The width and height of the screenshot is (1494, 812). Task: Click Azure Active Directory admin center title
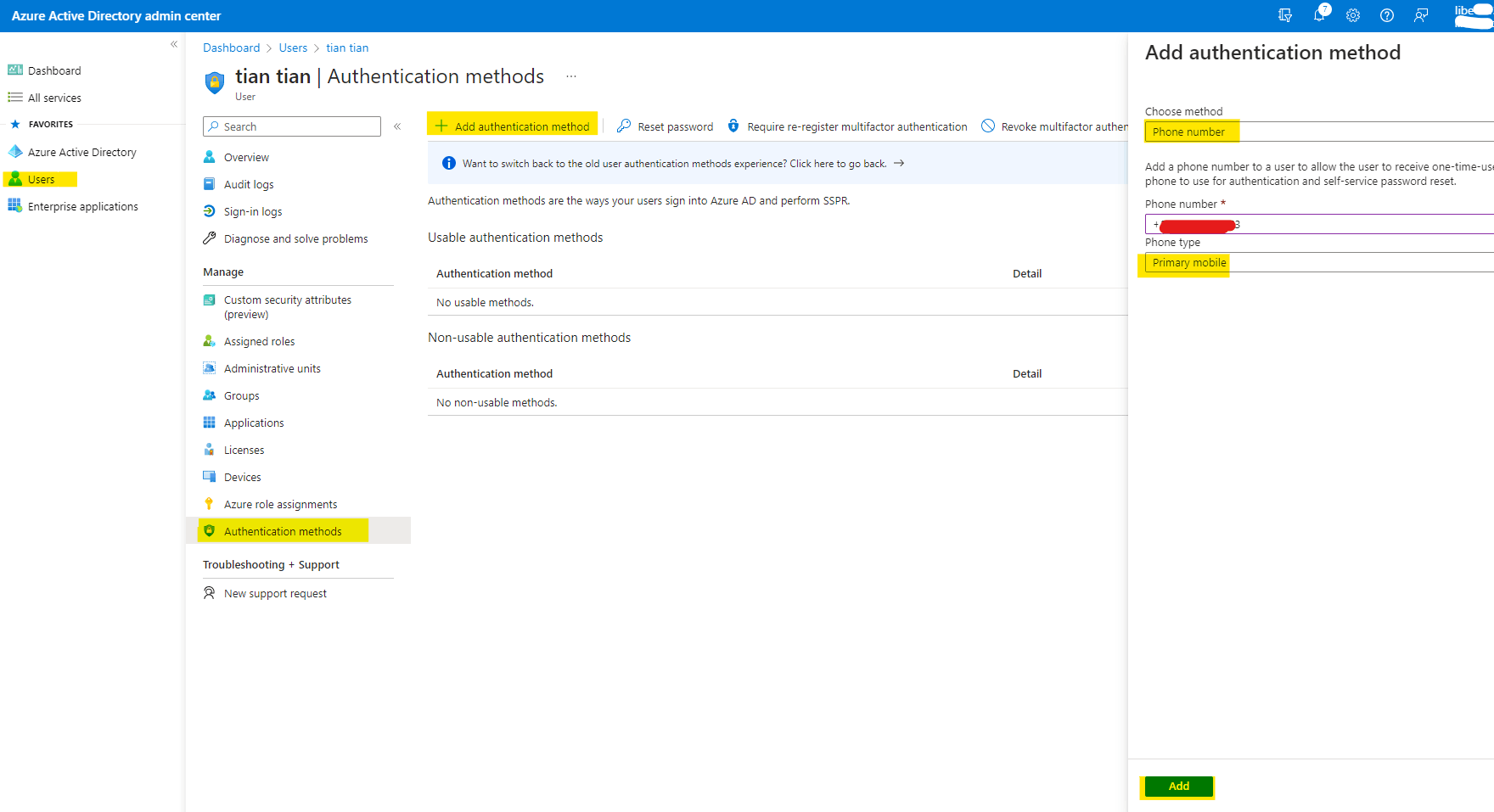pyautogui.click(x=116, y=15)
